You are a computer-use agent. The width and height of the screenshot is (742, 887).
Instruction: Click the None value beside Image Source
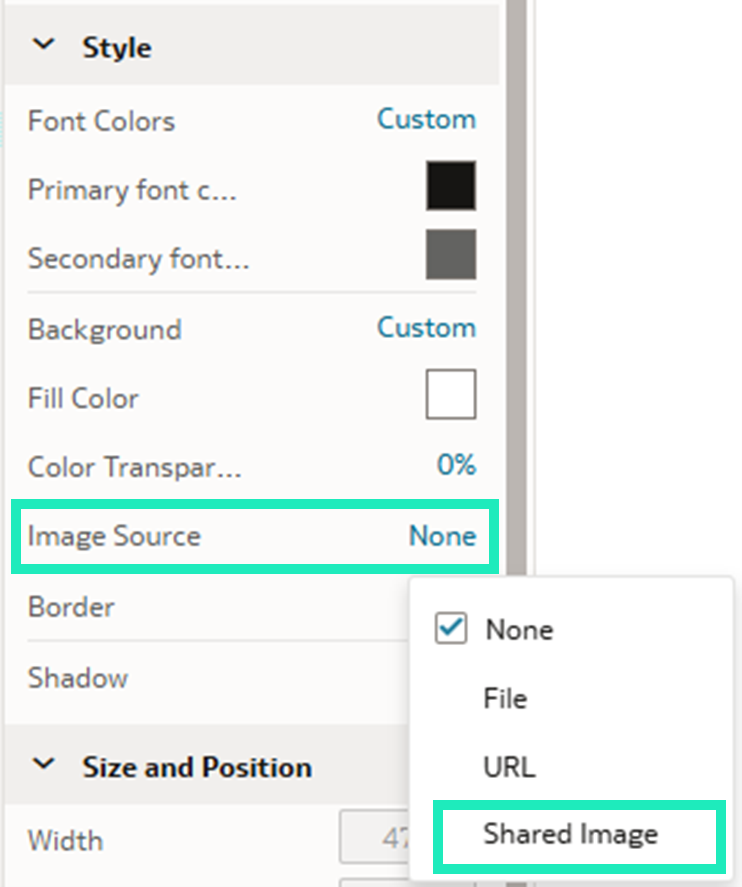pos(442,536)
